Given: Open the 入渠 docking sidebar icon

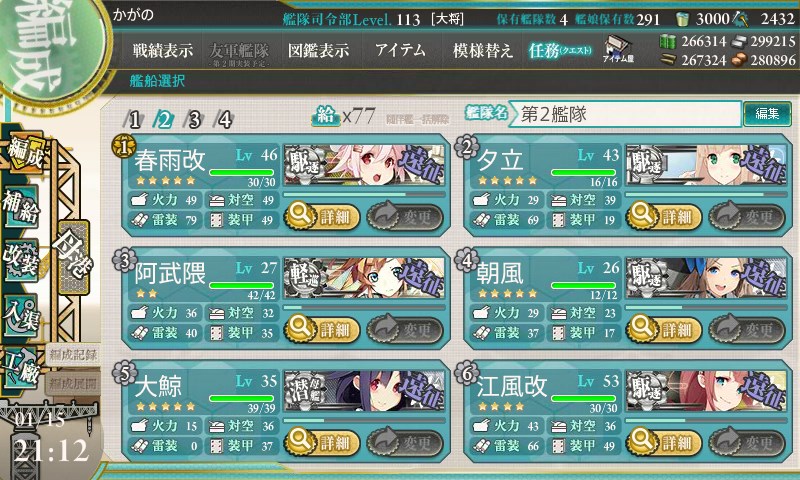Looking at the screenshot, I should tap(21, 313).
